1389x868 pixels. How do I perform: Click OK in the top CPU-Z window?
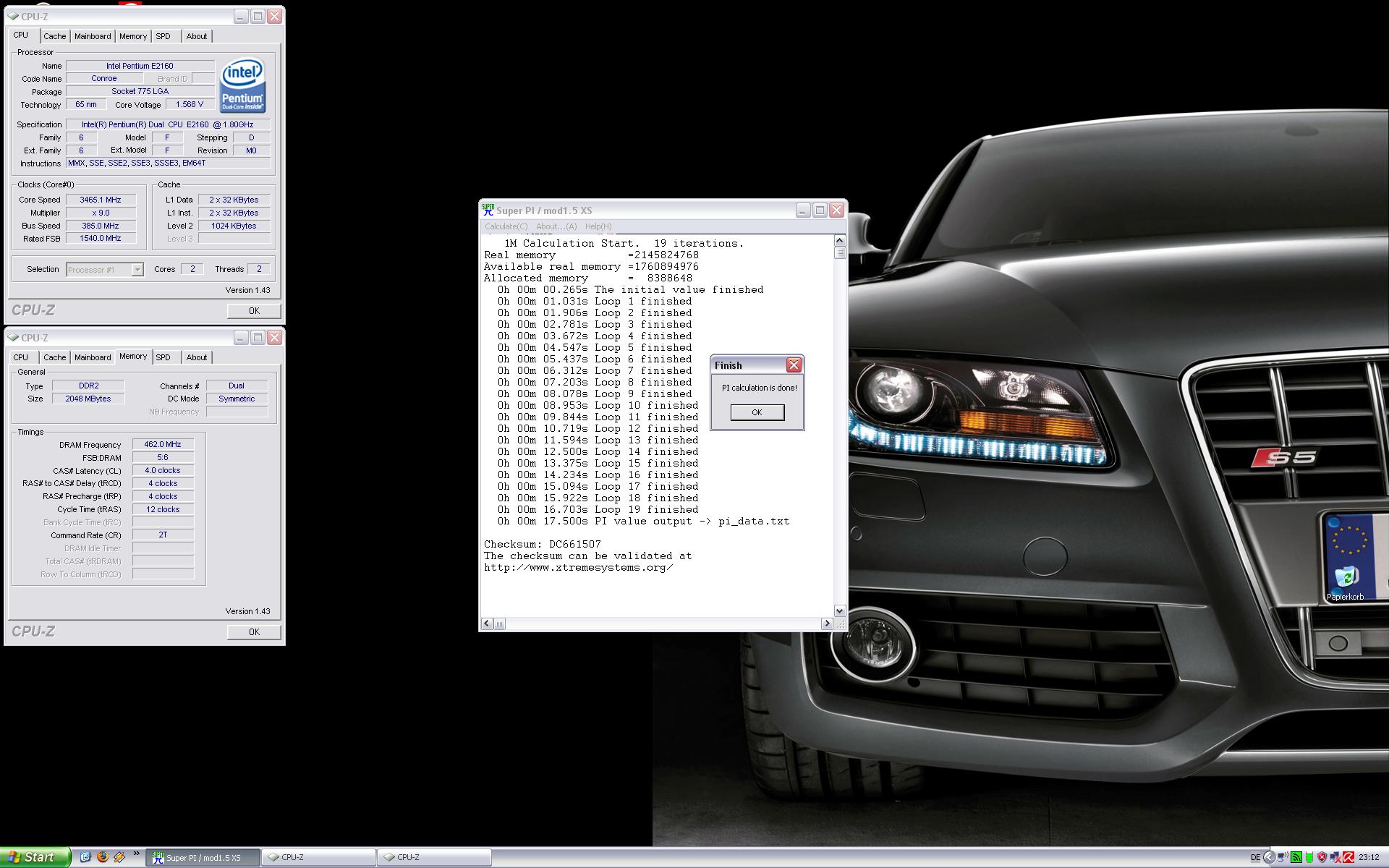point(254,311)
